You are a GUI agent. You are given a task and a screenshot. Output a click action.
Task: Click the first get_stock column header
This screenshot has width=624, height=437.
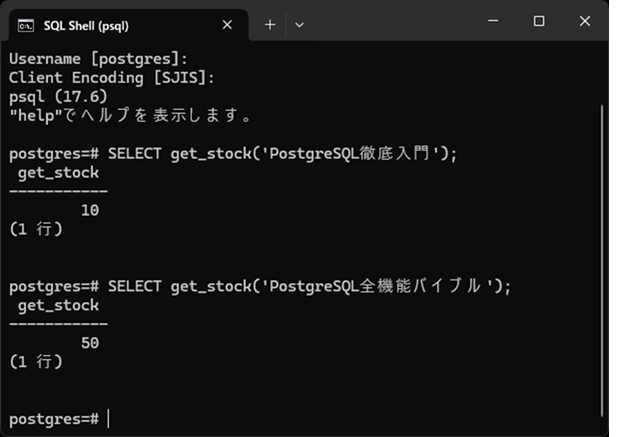pyautogui.click(x=58, y=173)
